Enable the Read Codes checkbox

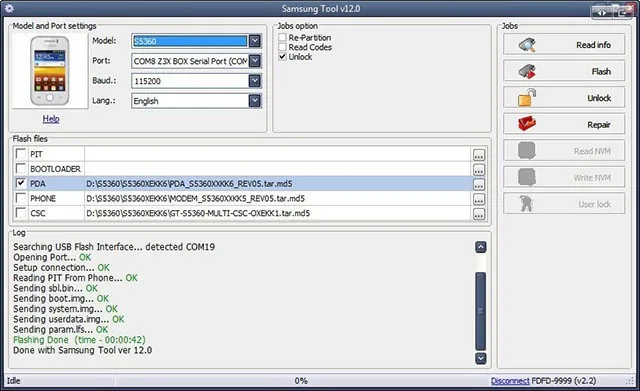click(x=282, y=47)
